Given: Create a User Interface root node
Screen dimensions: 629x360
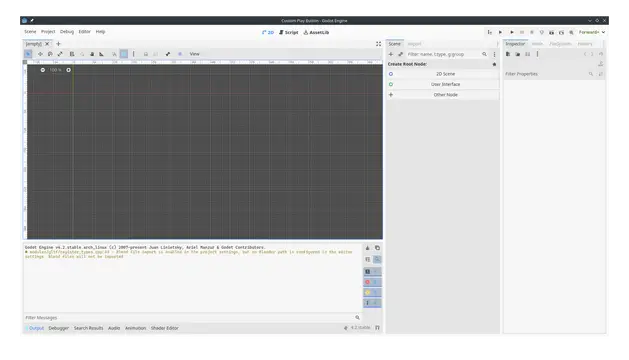Looking at the screenshot, I should tap(443, 84).
